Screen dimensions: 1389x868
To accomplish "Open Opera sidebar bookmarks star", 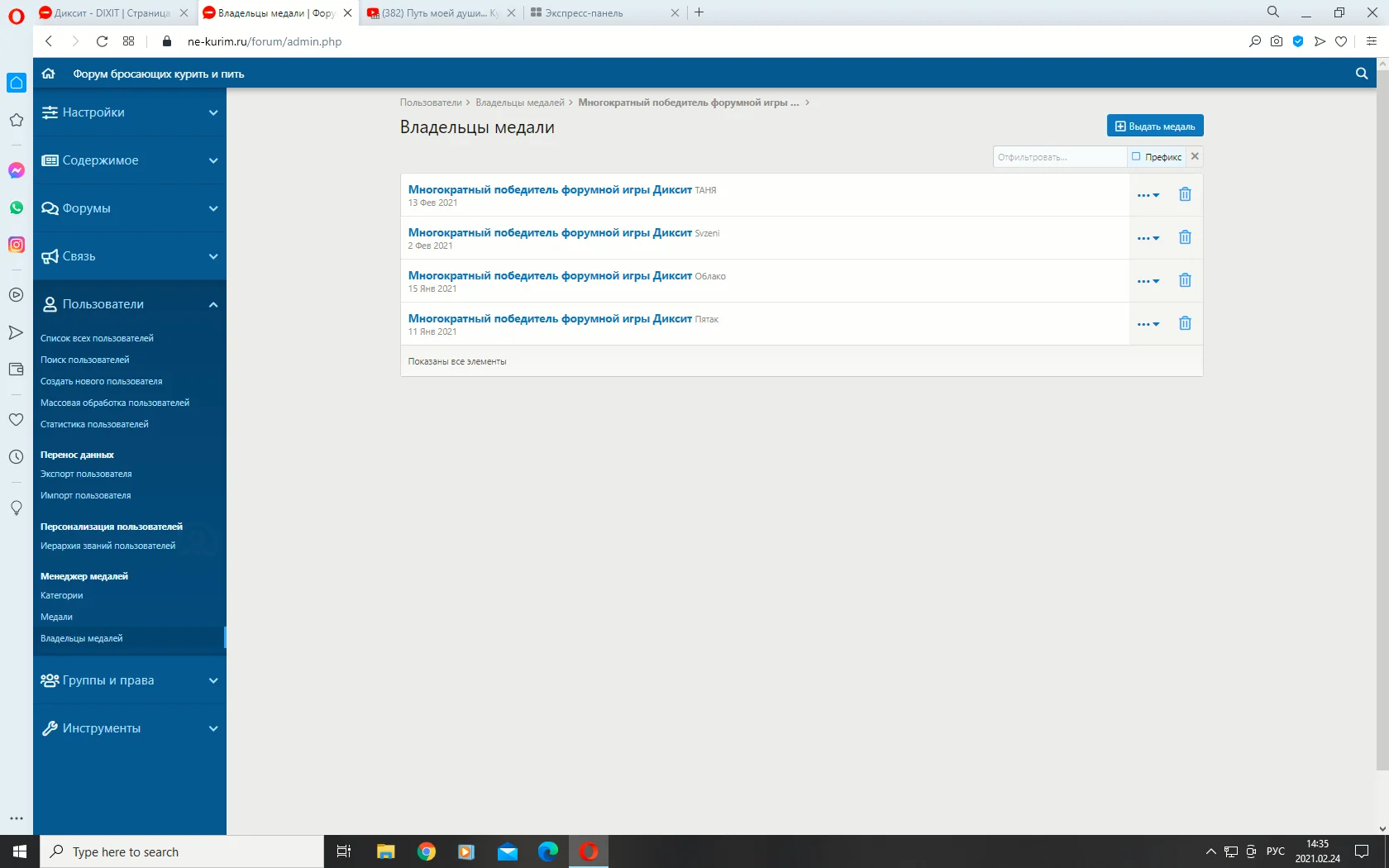I will [17, 120].
